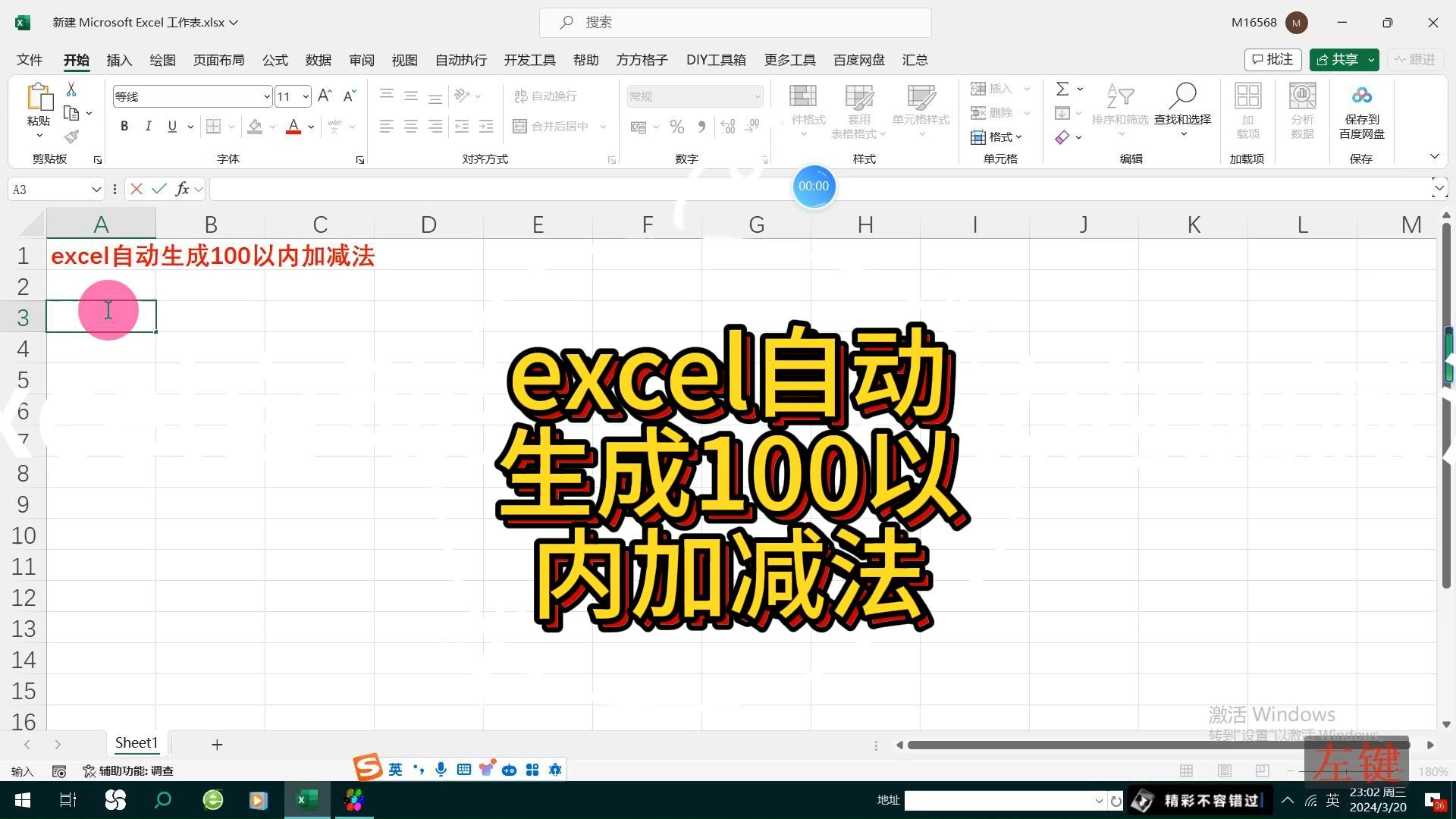This screenshot has width=1456, height=819.
Task: Toggle italic formatting
Action: click(149, 126)
